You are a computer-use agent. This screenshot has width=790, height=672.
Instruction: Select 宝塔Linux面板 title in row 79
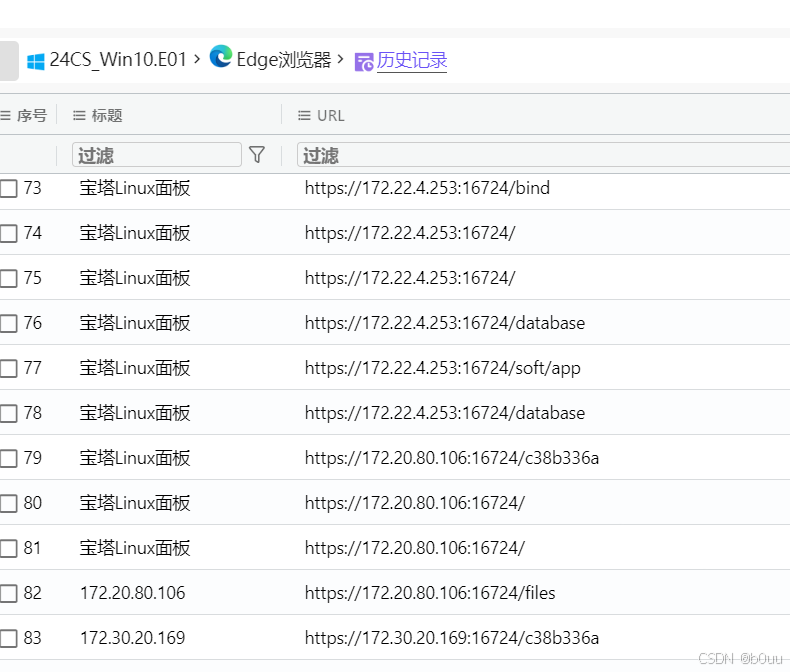(x=135, y=458)
